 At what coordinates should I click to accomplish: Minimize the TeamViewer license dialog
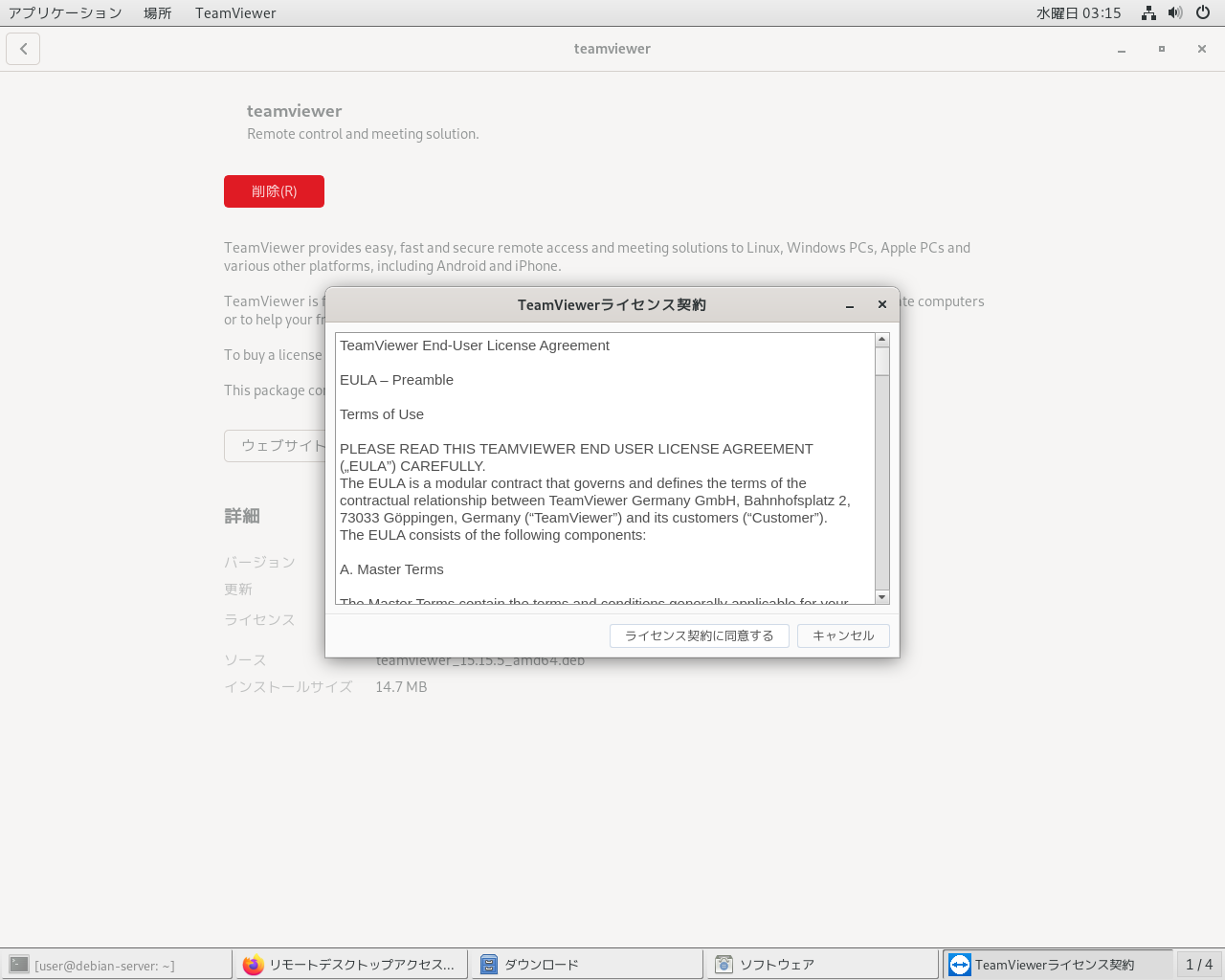click(x=850, y=305)
